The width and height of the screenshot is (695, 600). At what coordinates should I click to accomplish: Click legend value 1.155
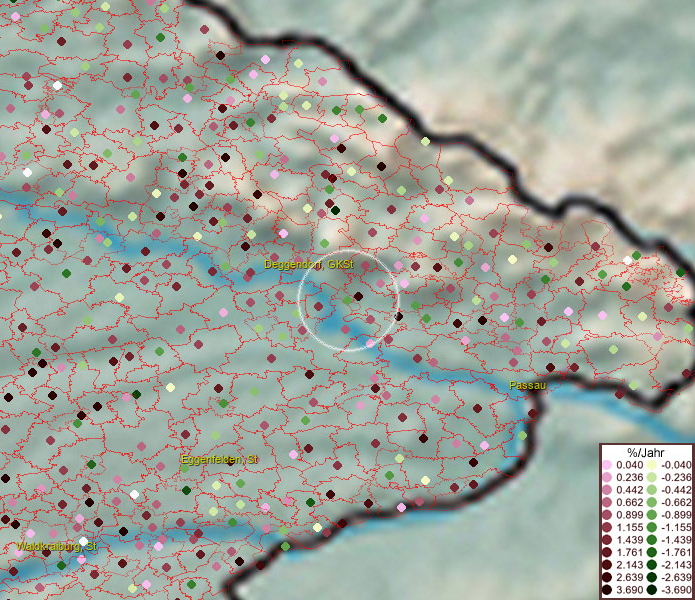629,527
